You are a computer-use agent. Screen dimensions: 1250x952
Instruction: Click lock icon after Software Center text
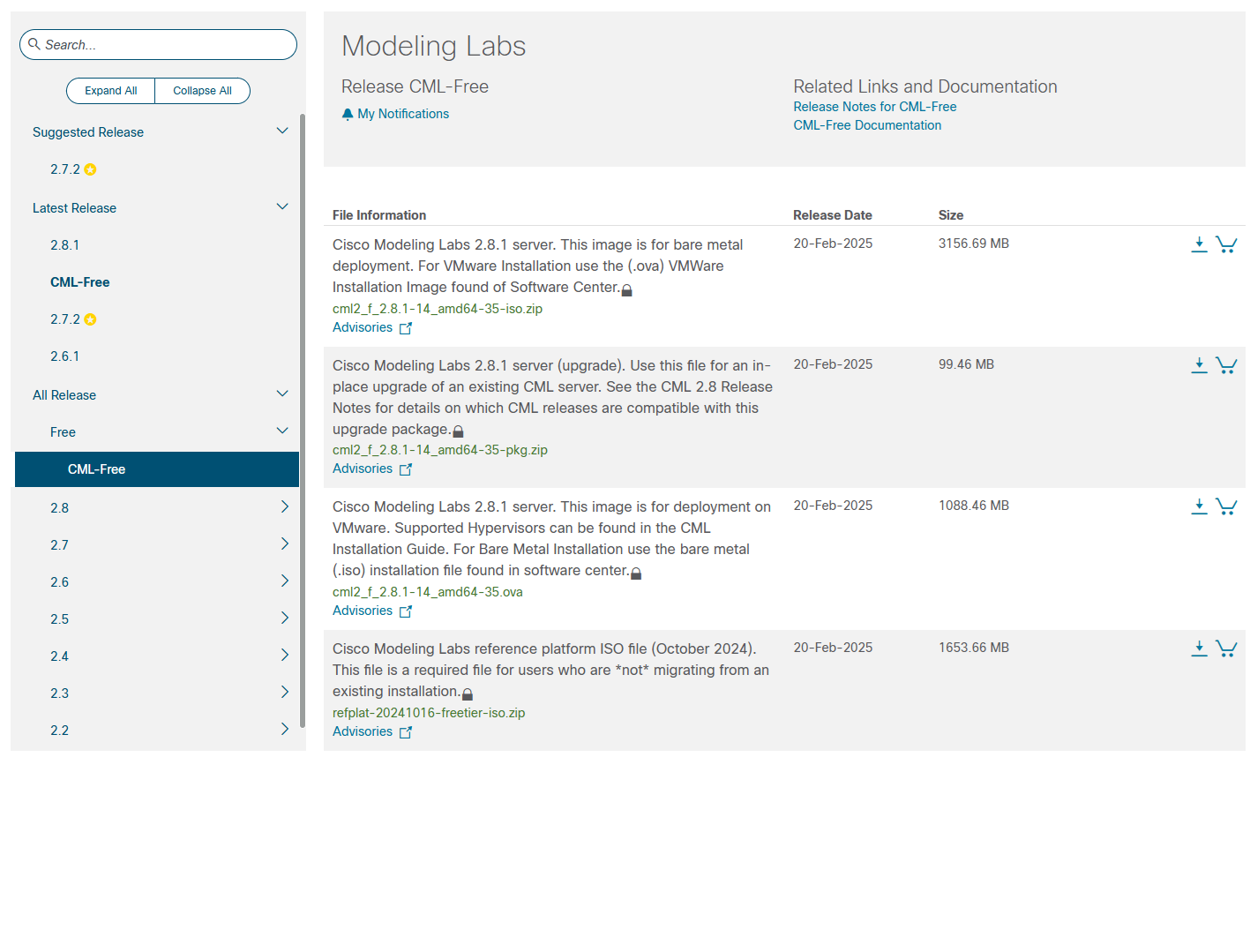pos(627,290)
